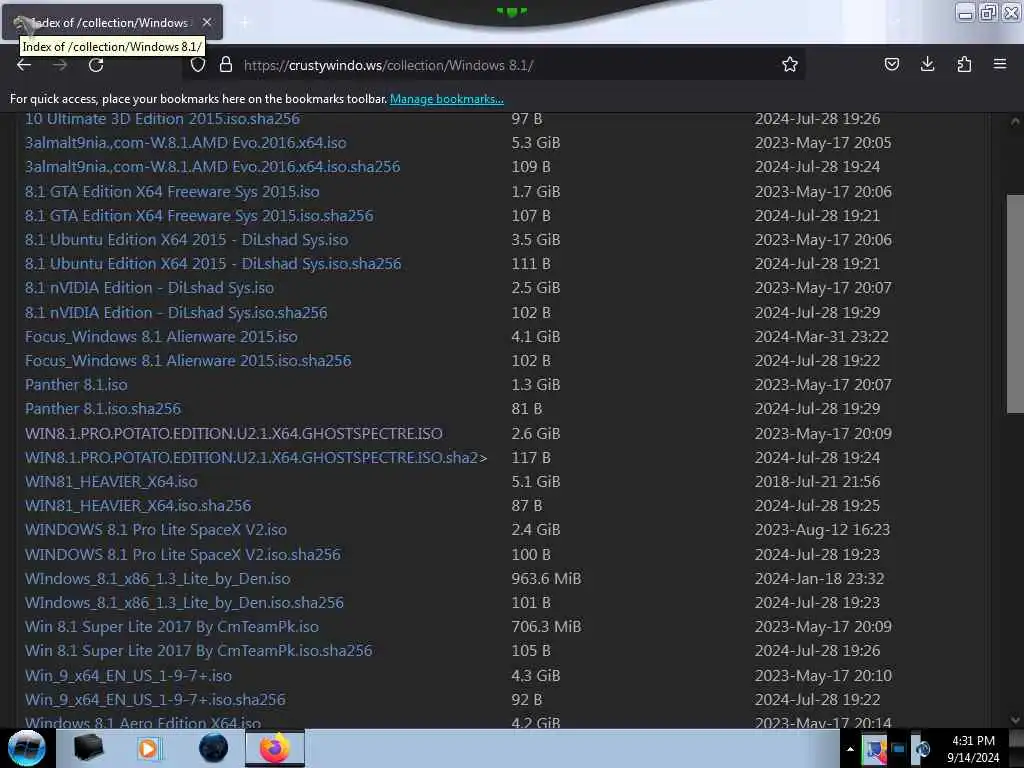This screenshot has width=1024, height=768.
Task: Download 8.1 GTA Edition X64 Freeware Sys 2015.iso
Action: 172,191
